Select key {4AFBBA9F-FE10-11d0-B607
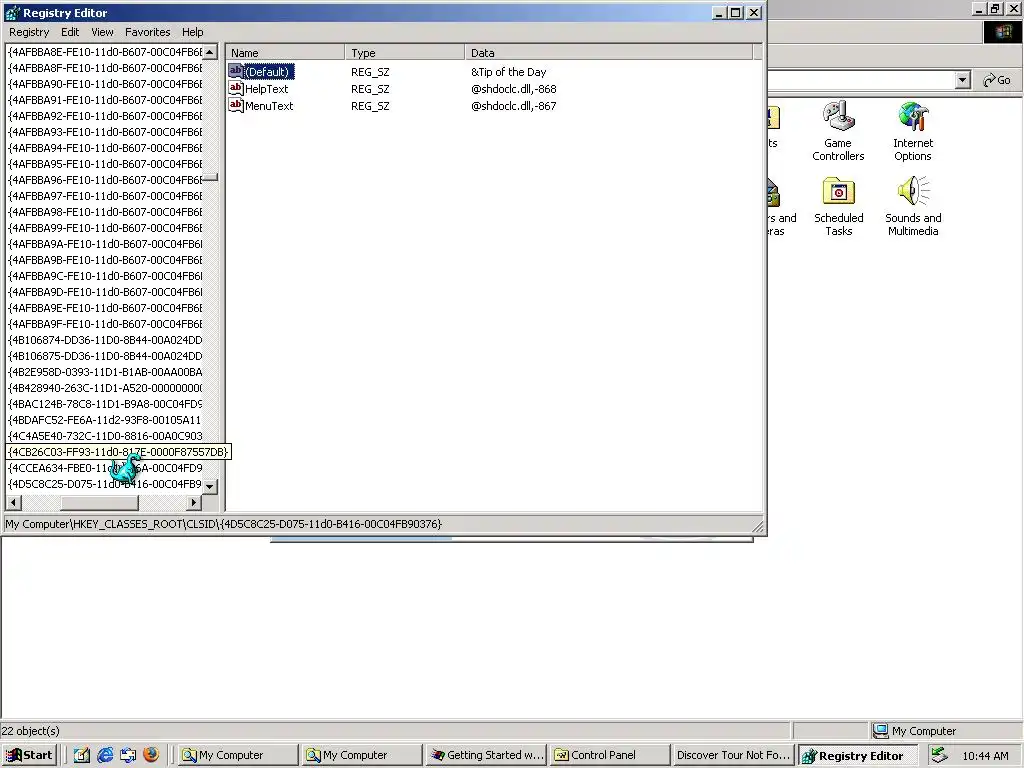1024x768 pixels. tap(104, 324)
